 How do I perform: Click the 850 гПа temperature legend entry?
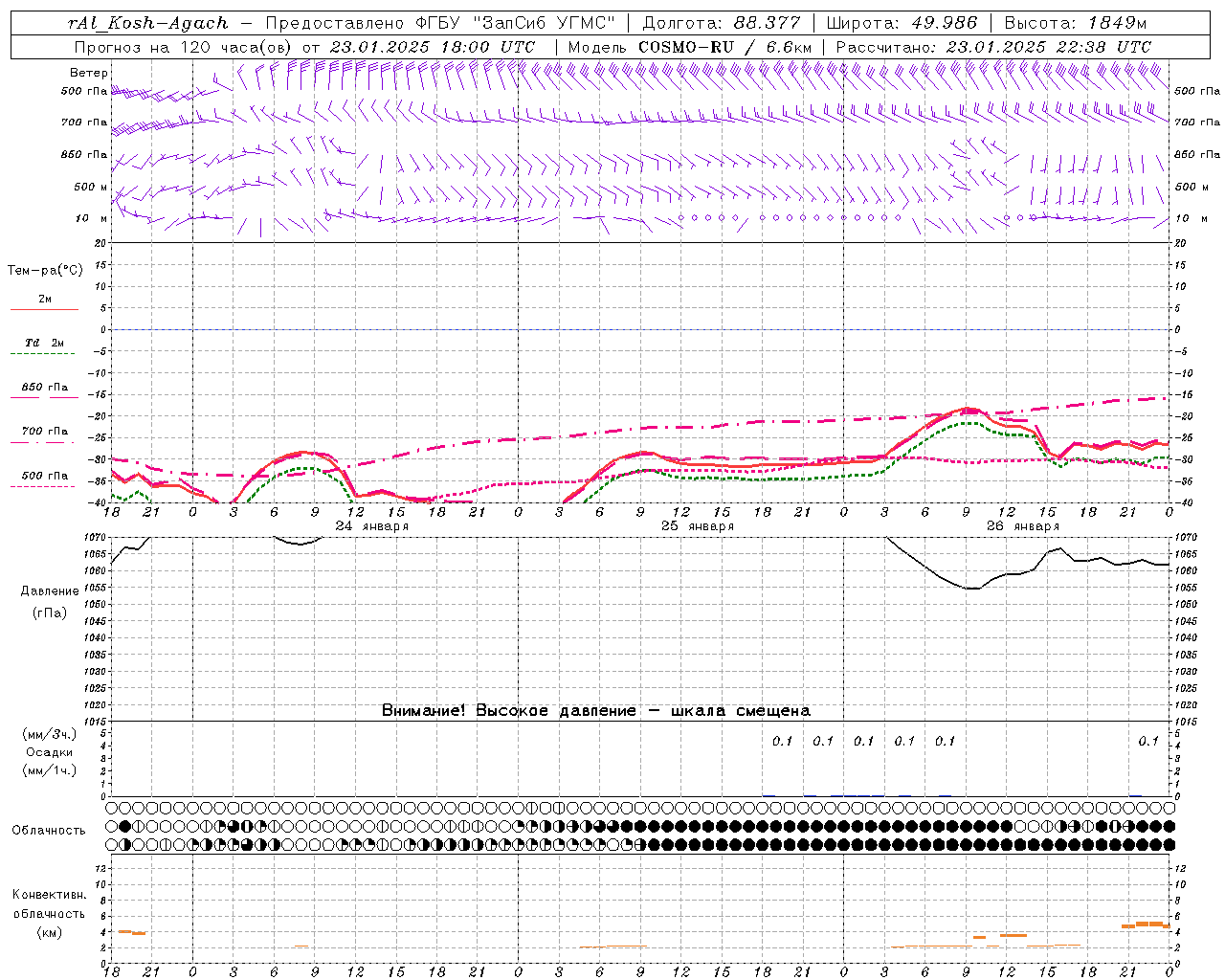pos(45,388)
